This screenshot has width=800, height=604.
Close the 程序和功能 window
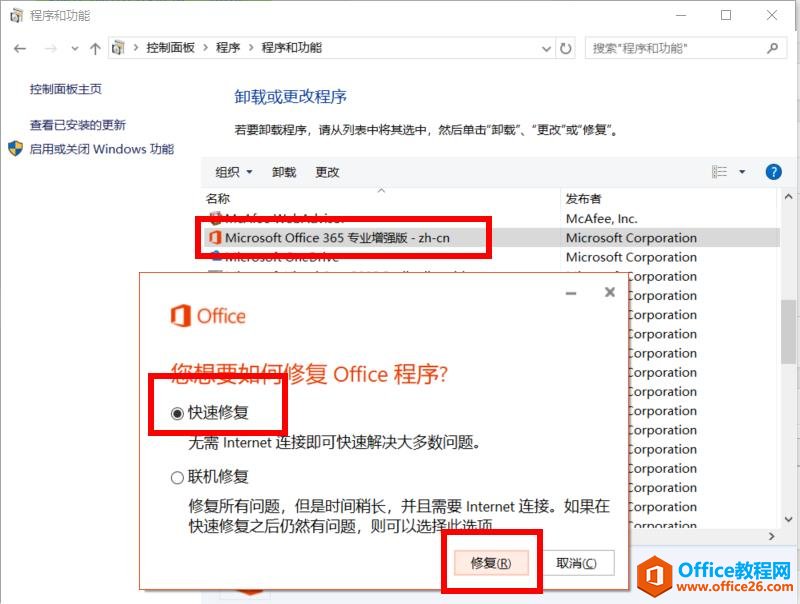(x=772, y=15)
